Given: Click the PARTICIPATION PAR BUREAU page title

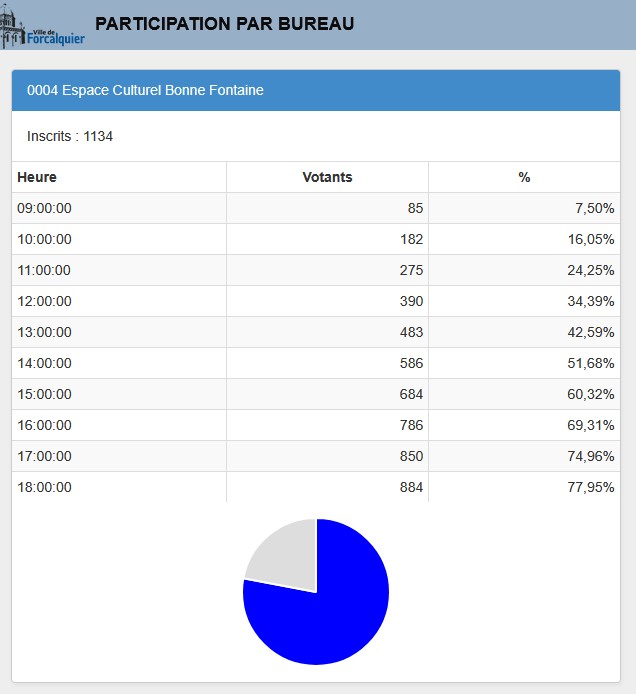Looking at the screenshot, I should [x=224, y=23].
